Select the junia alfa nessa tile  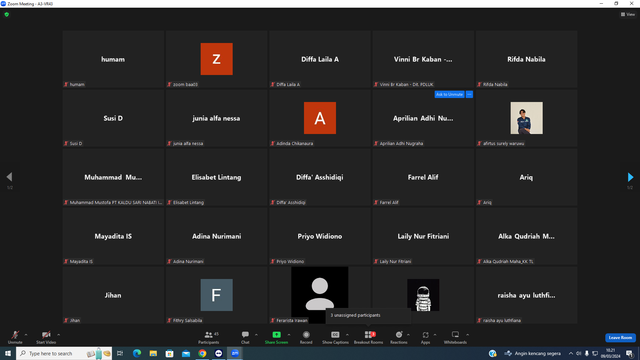[x=216, y=118]
